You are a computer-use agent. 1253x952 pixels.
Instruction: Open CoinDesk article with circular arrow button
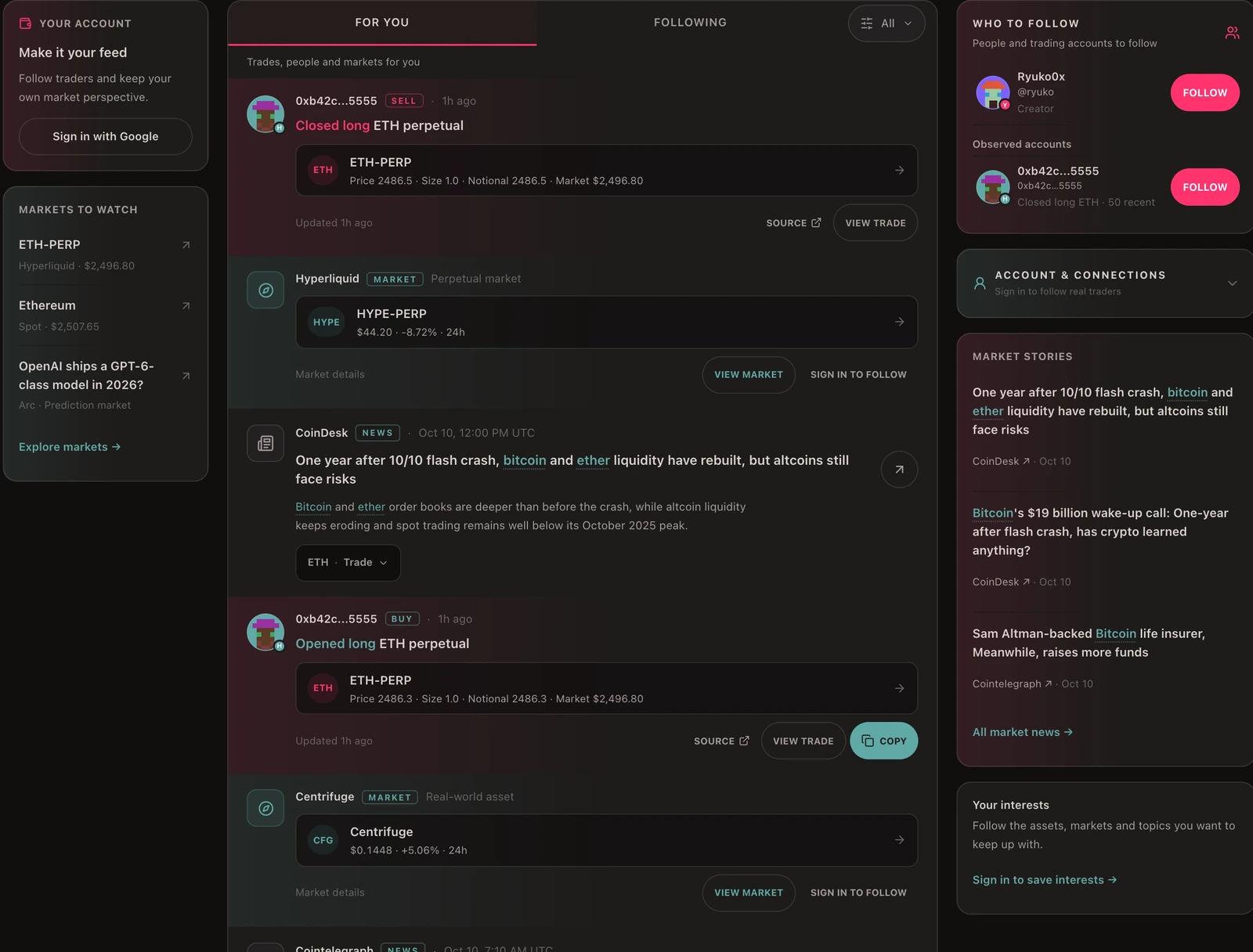[x=899, y=470]
